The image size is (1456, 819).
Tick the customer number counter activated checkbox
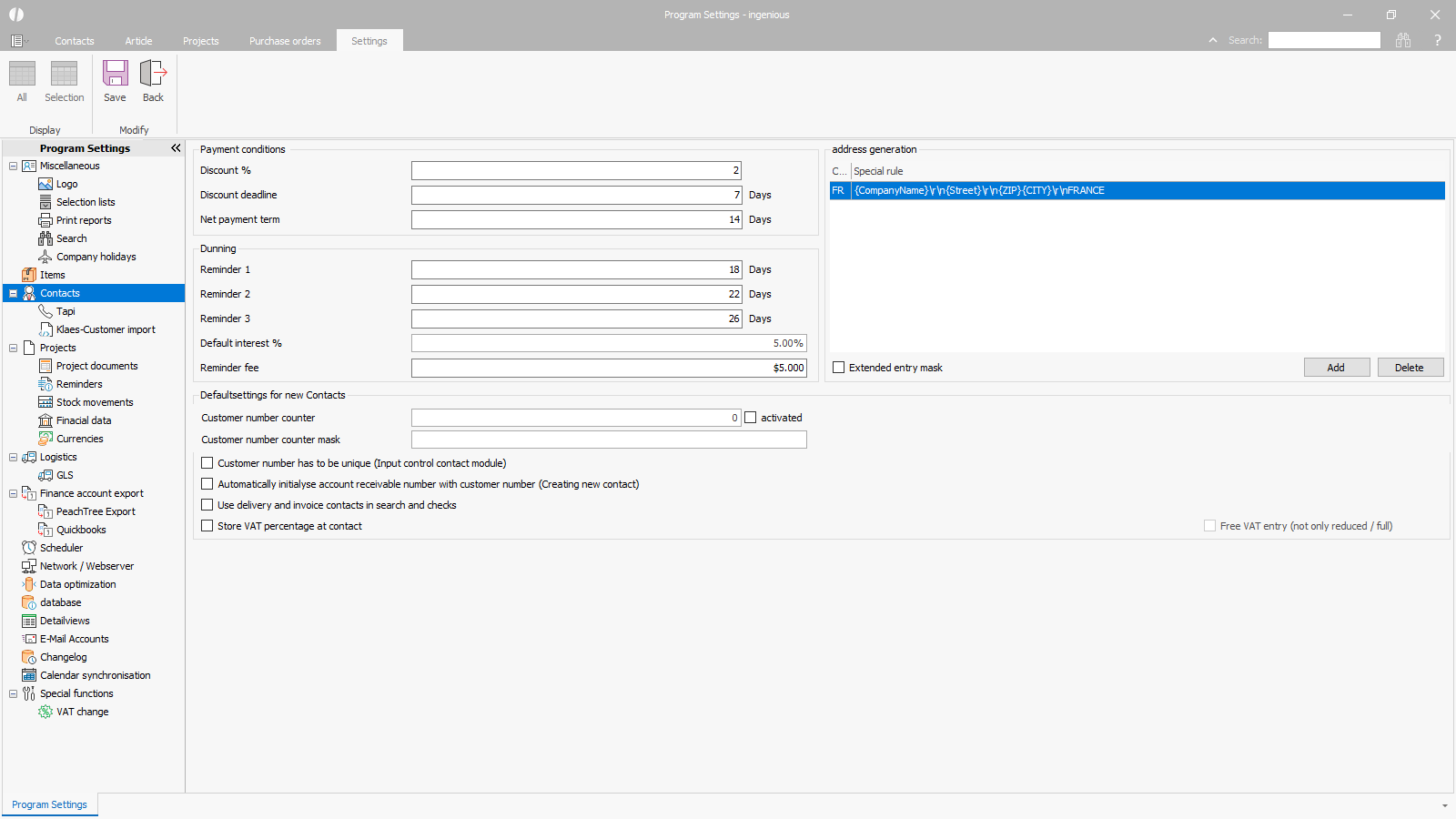point(751,418)
